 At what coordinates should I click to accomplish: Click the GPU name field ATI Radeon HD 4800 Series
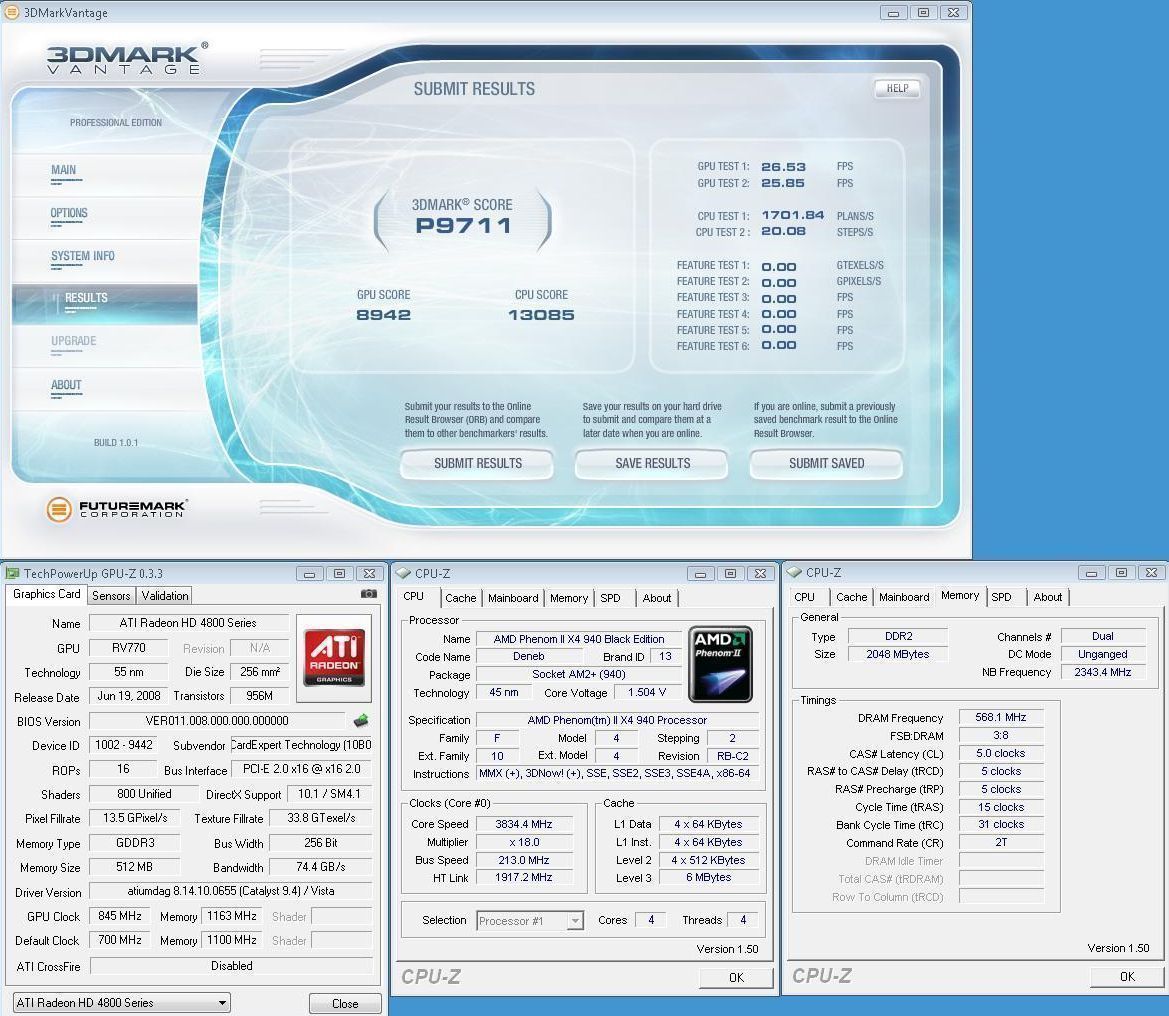[189, 622]
